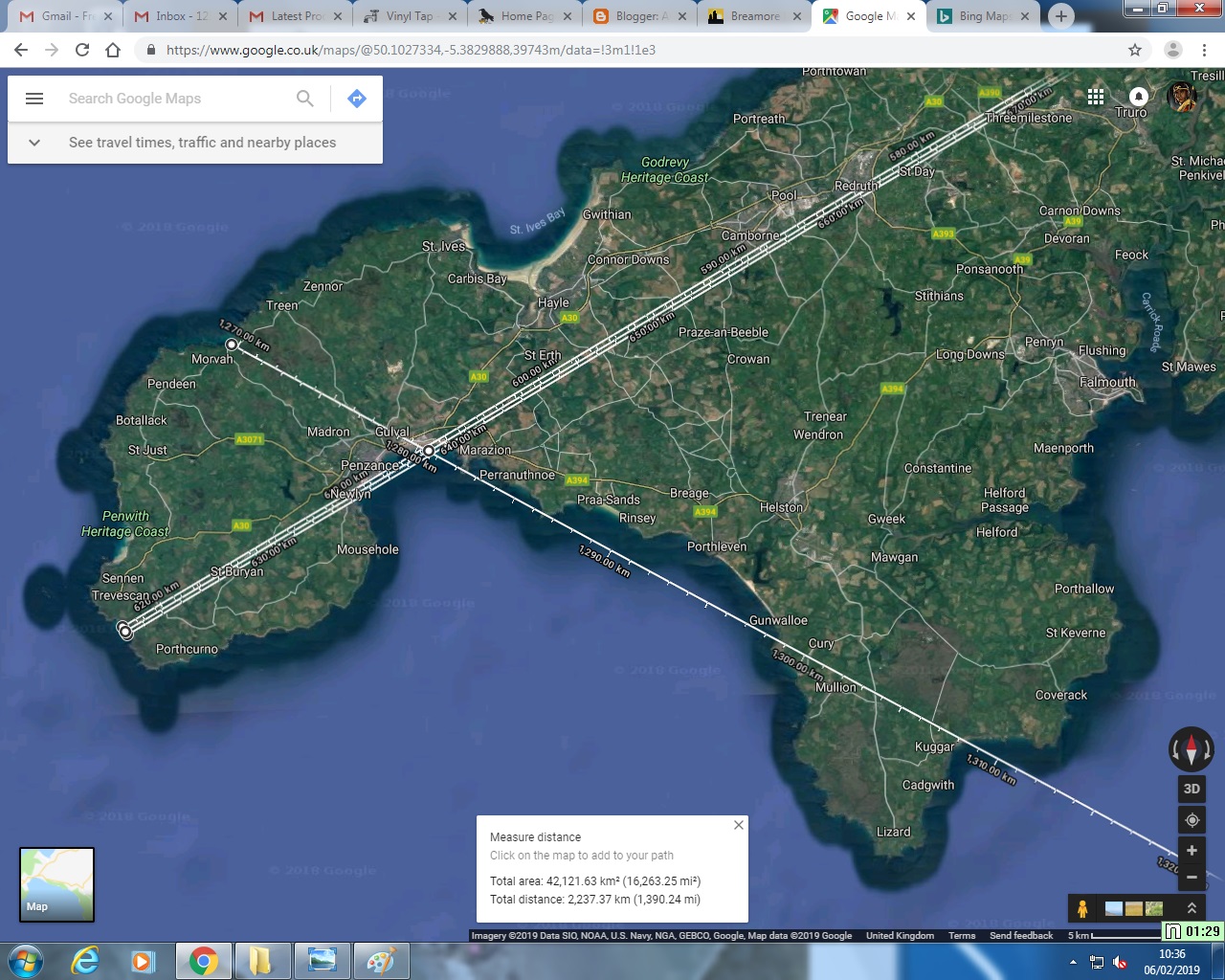Screen dimensions: 1225x980
Task: Click the blue Directions icon
Action: (x=356, y=98)
